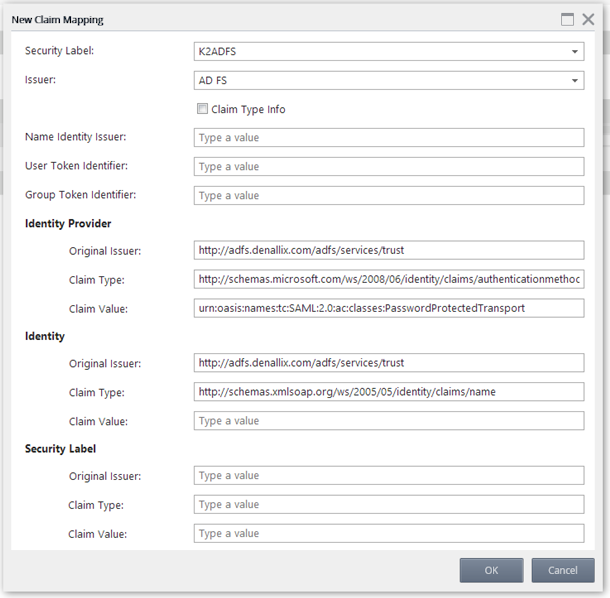The image size is (610, 598).
Task: Focus the Name Identity Issuer field
Action: coord(388,138)
